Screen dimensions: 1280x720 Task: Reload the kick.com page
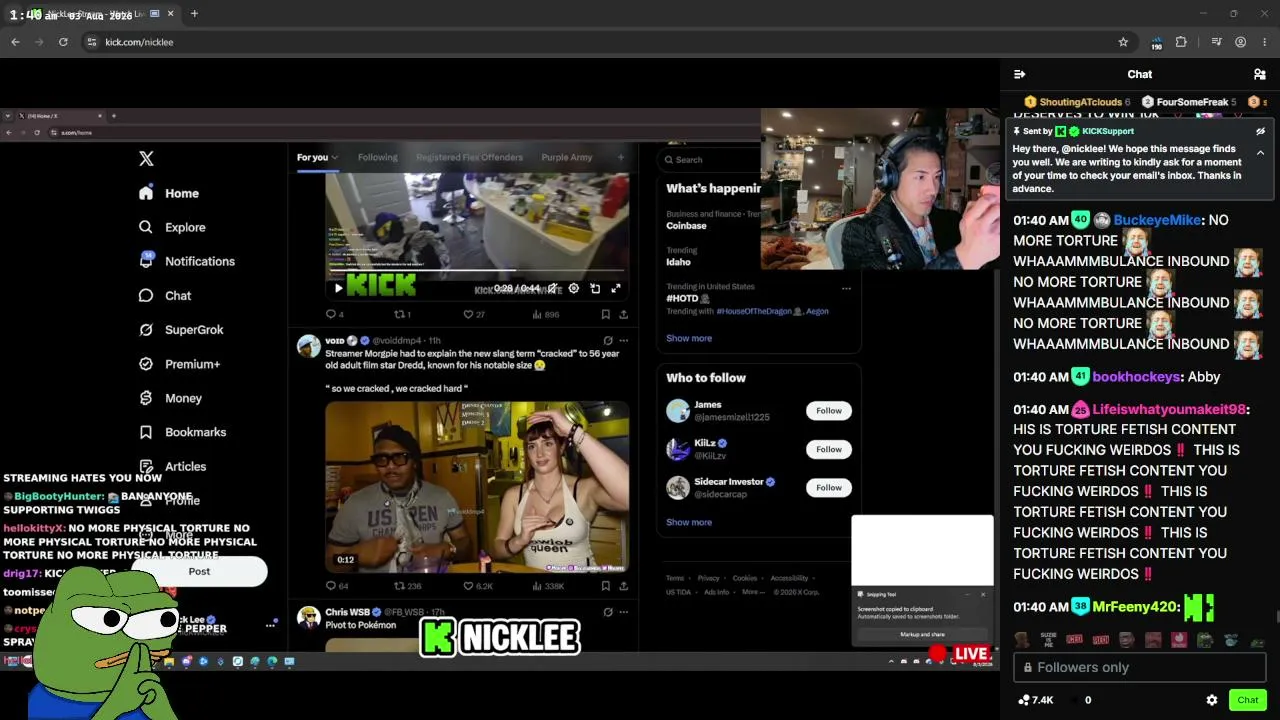click(63, 42)
